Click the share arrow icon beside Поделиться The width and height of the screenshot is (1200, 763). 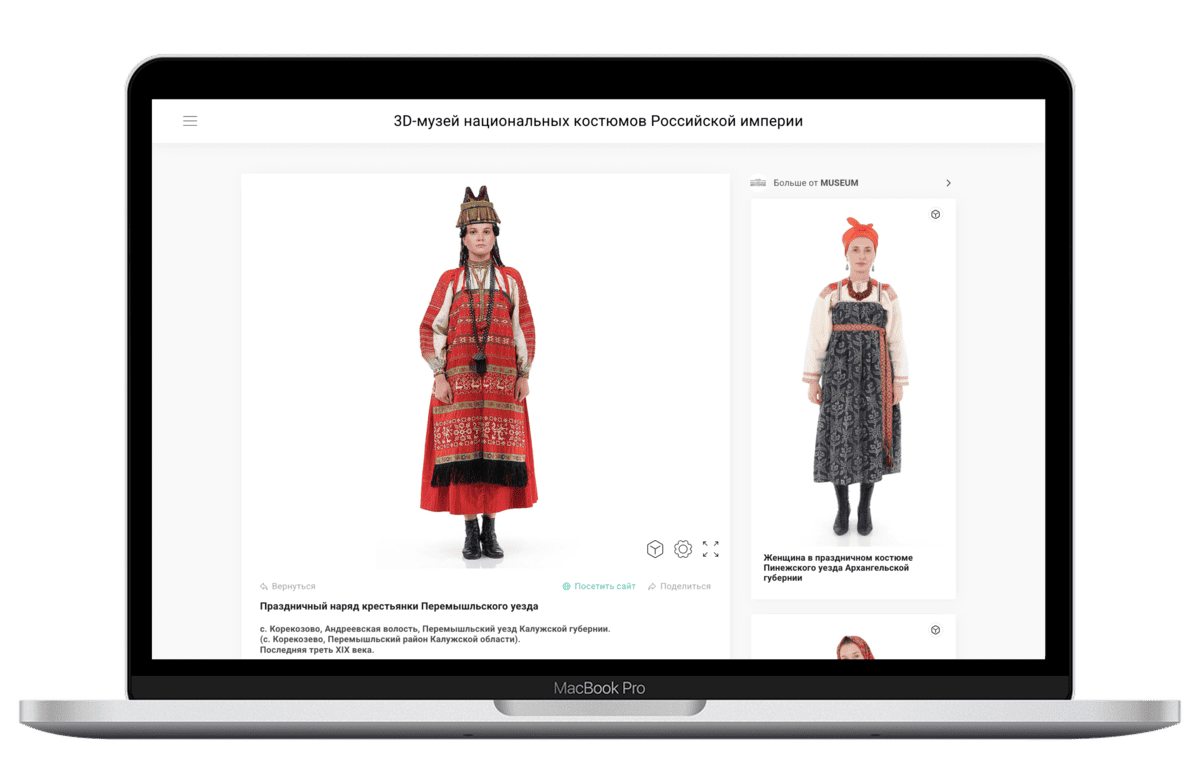652,587
